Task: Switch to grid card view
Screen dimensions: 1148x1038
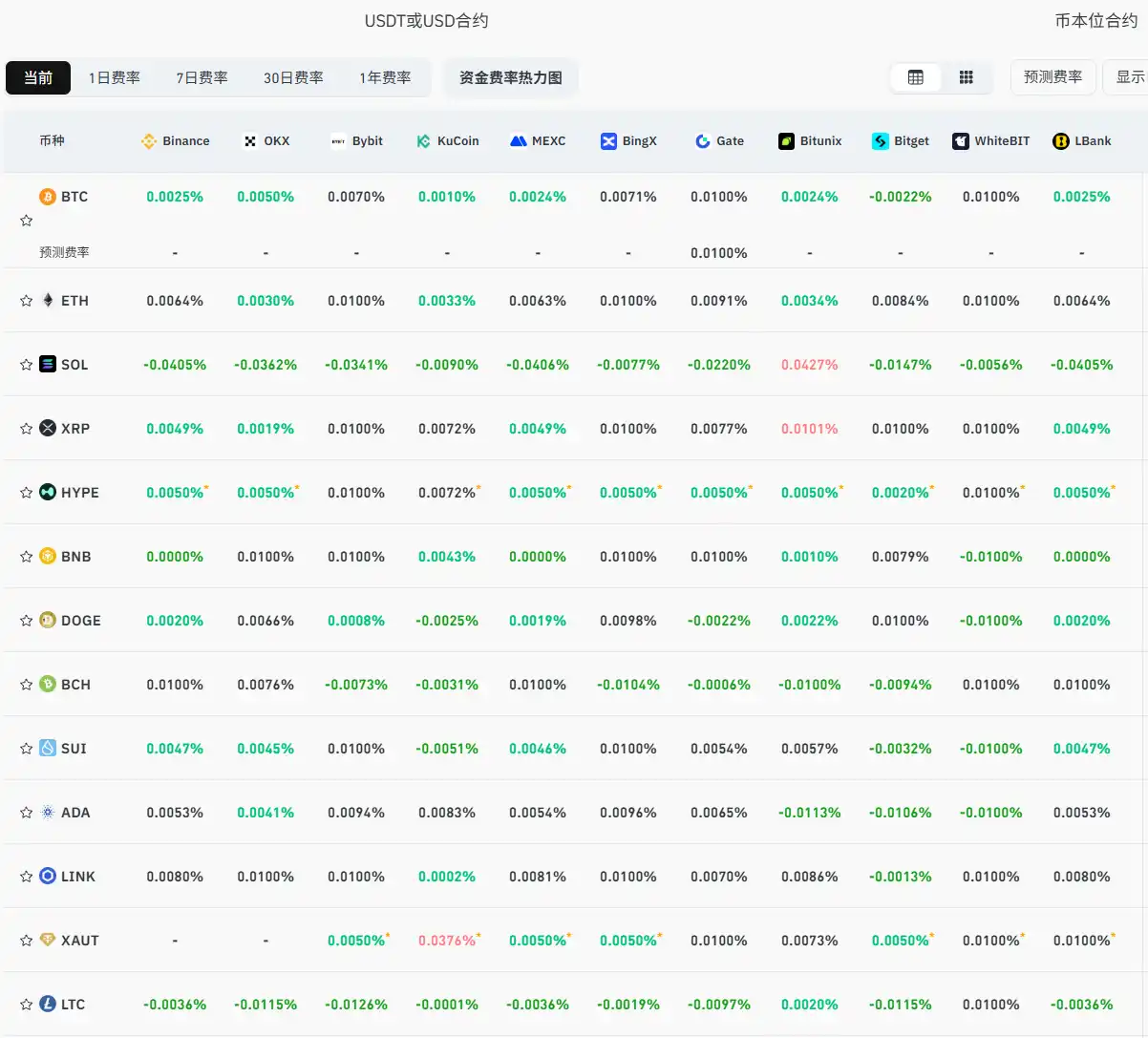Action: (x=967, y=77)
